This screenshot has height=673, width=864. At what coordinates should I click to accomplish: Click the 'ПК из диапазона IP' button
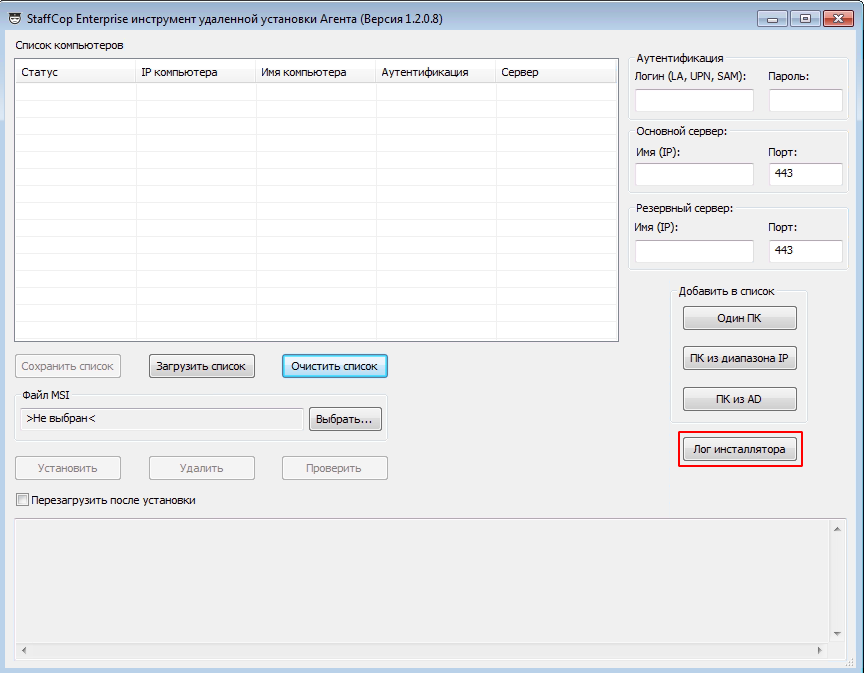[x=740, y=358]
